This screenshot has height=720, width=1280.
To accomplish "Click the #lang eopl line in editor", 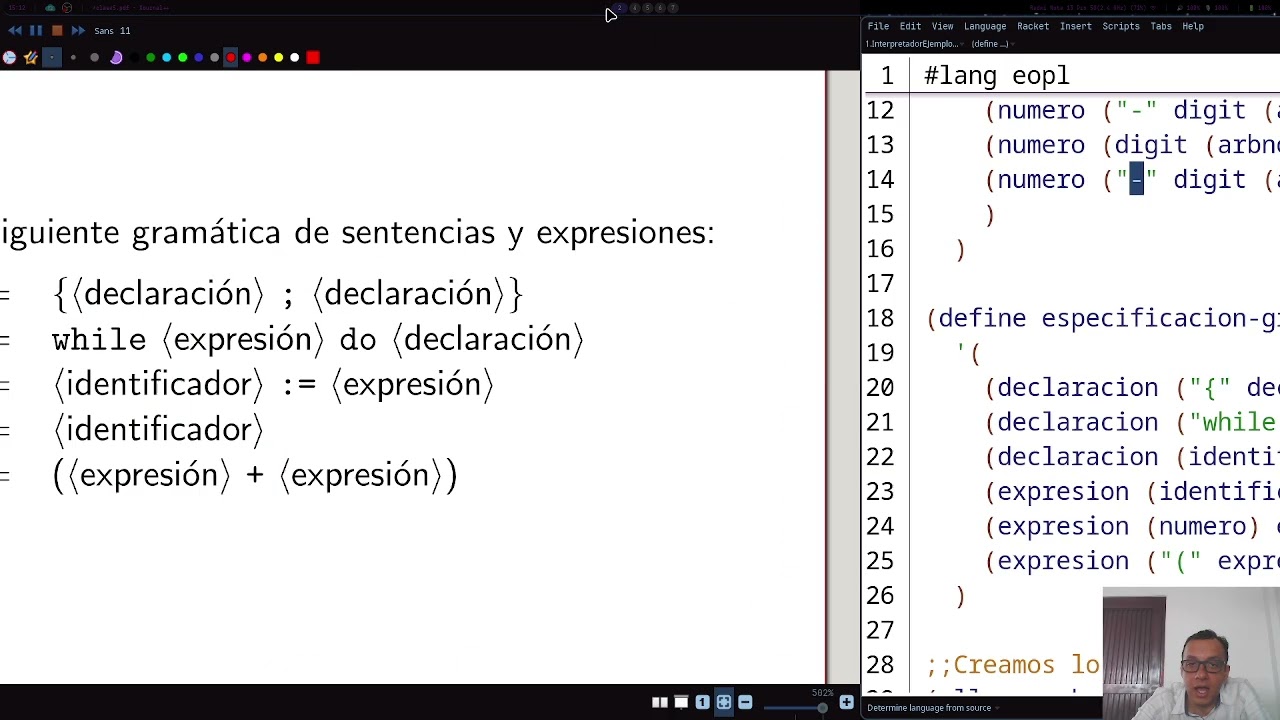I will click(997, 76).
